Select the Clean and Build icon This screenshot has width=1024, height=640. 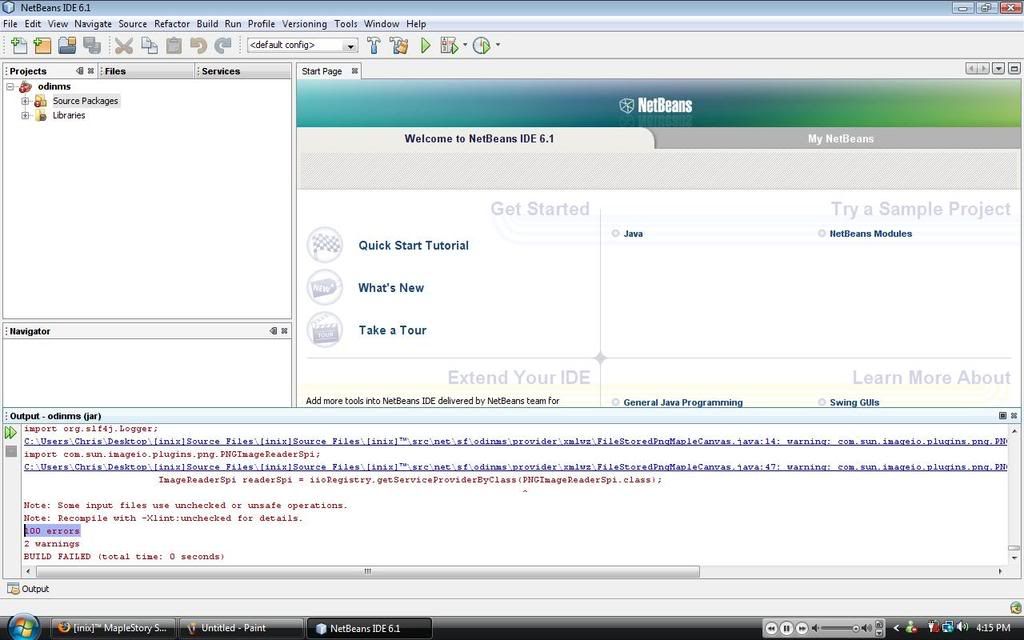click(398, 44)
